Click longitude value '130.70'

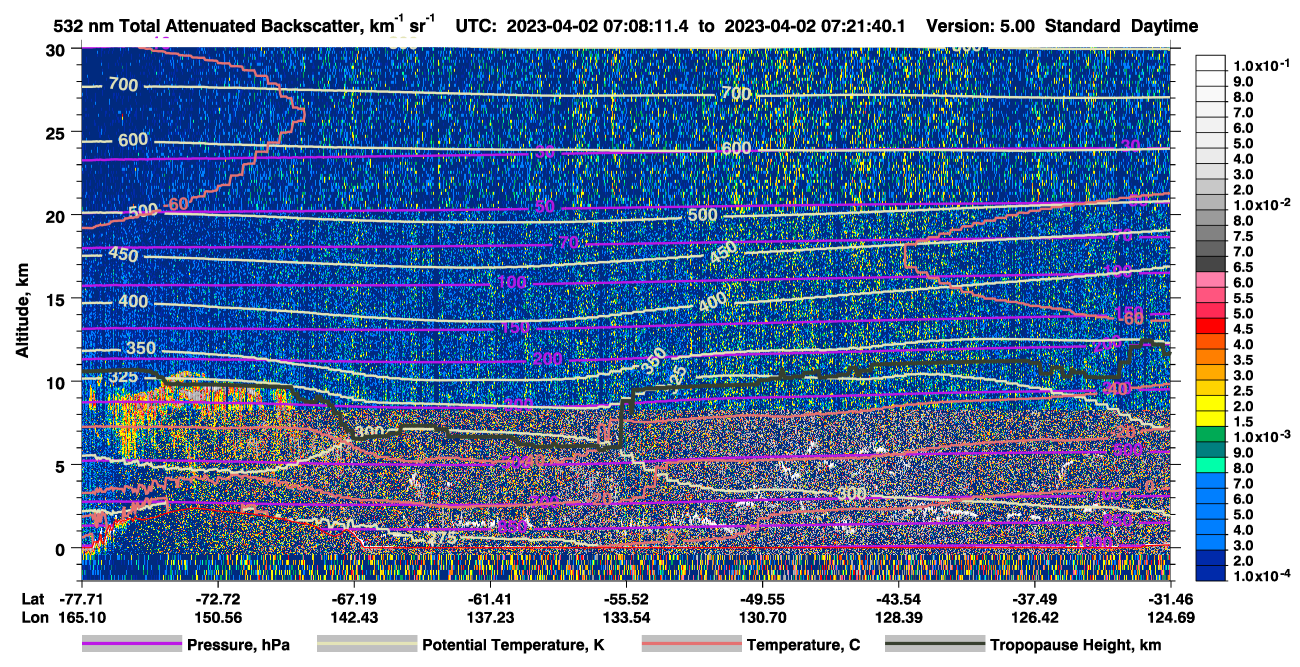tap(761, 617)
